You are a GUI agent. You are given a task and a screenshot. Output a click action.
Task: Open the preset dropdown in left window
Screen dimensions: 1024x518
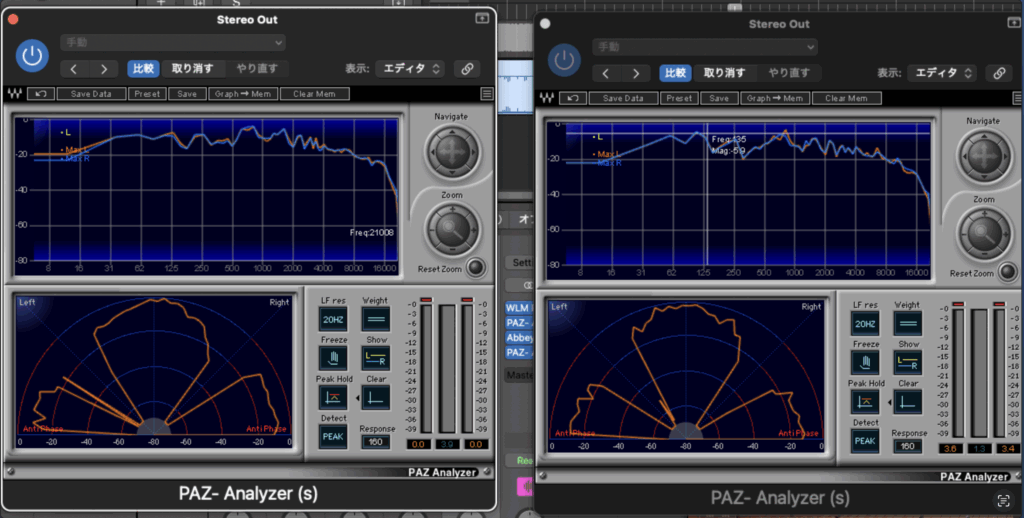[173, 42]
